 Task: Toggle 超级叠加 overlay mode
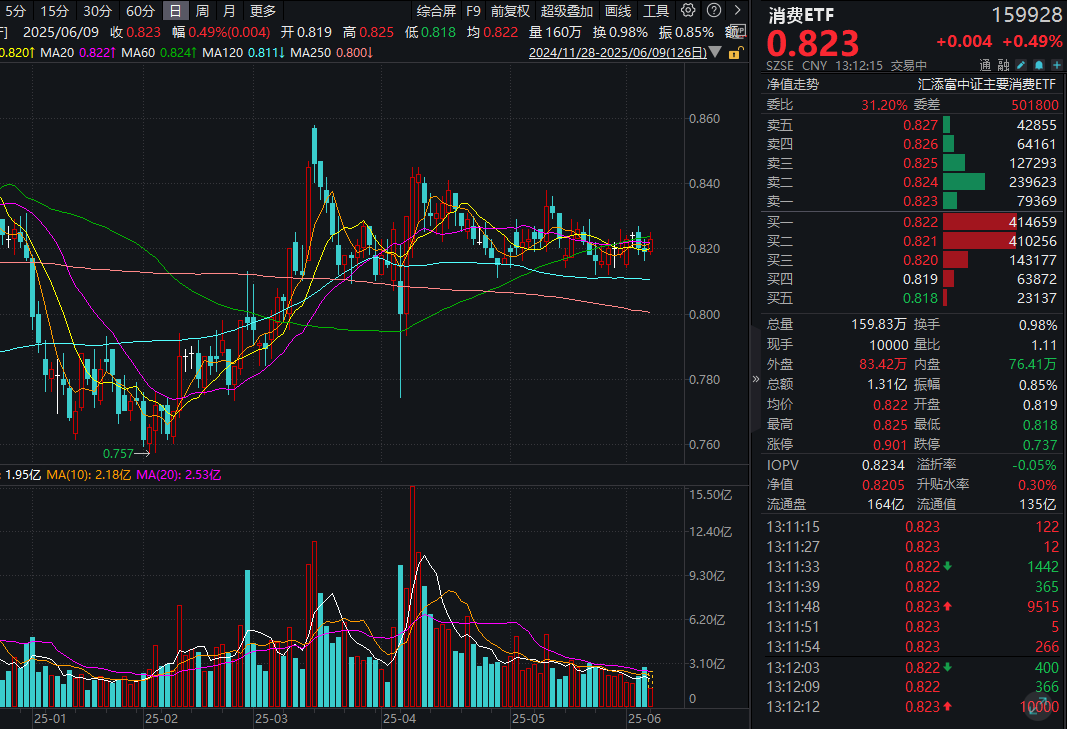[x=565, y=10]
